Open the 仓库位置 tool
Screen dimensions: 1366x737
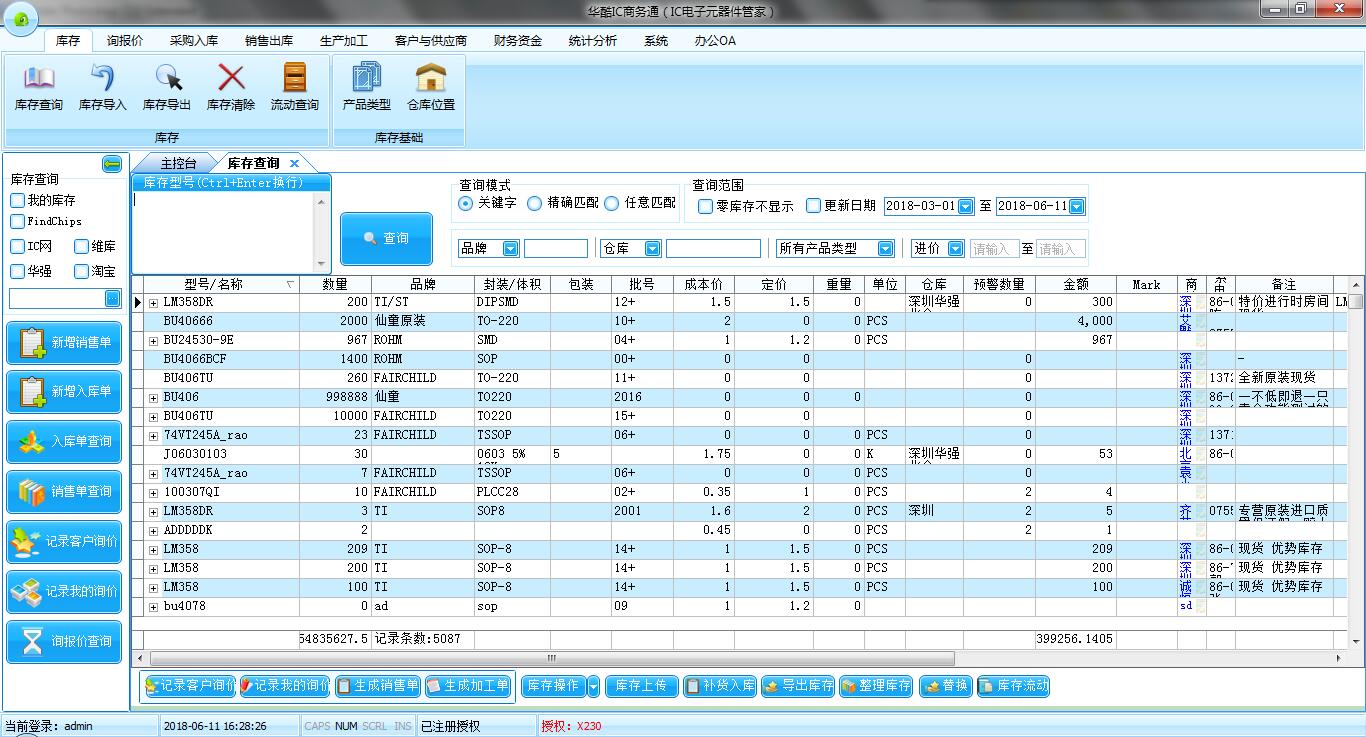tap(431, 87)
